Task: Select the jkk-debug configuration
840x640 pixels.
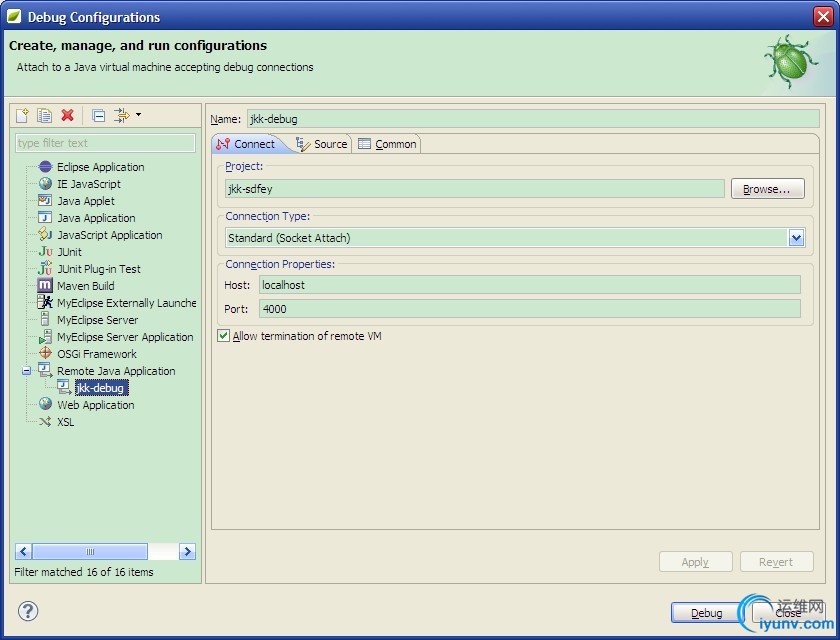Action: pyautogui.click(x=100, y=388)
